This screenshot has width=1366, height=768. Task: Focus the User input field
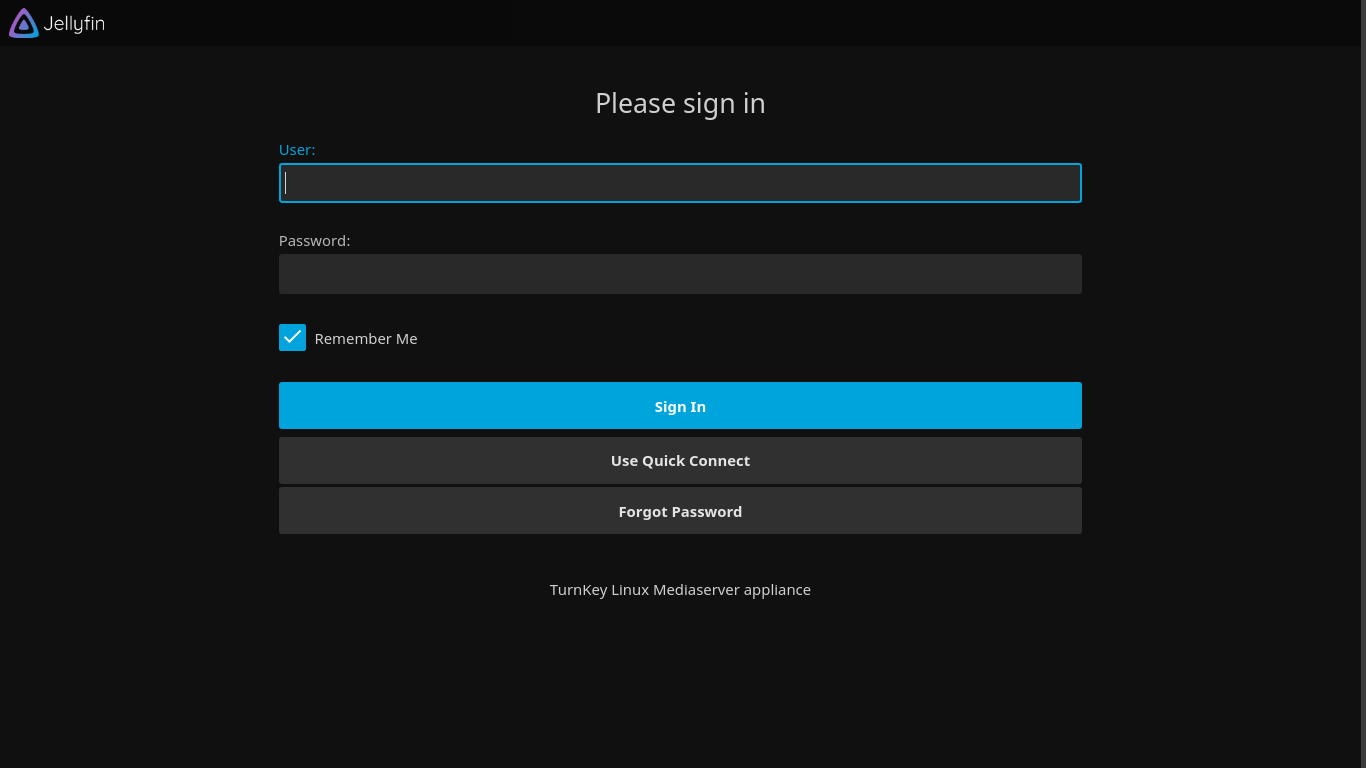(680, 183)
